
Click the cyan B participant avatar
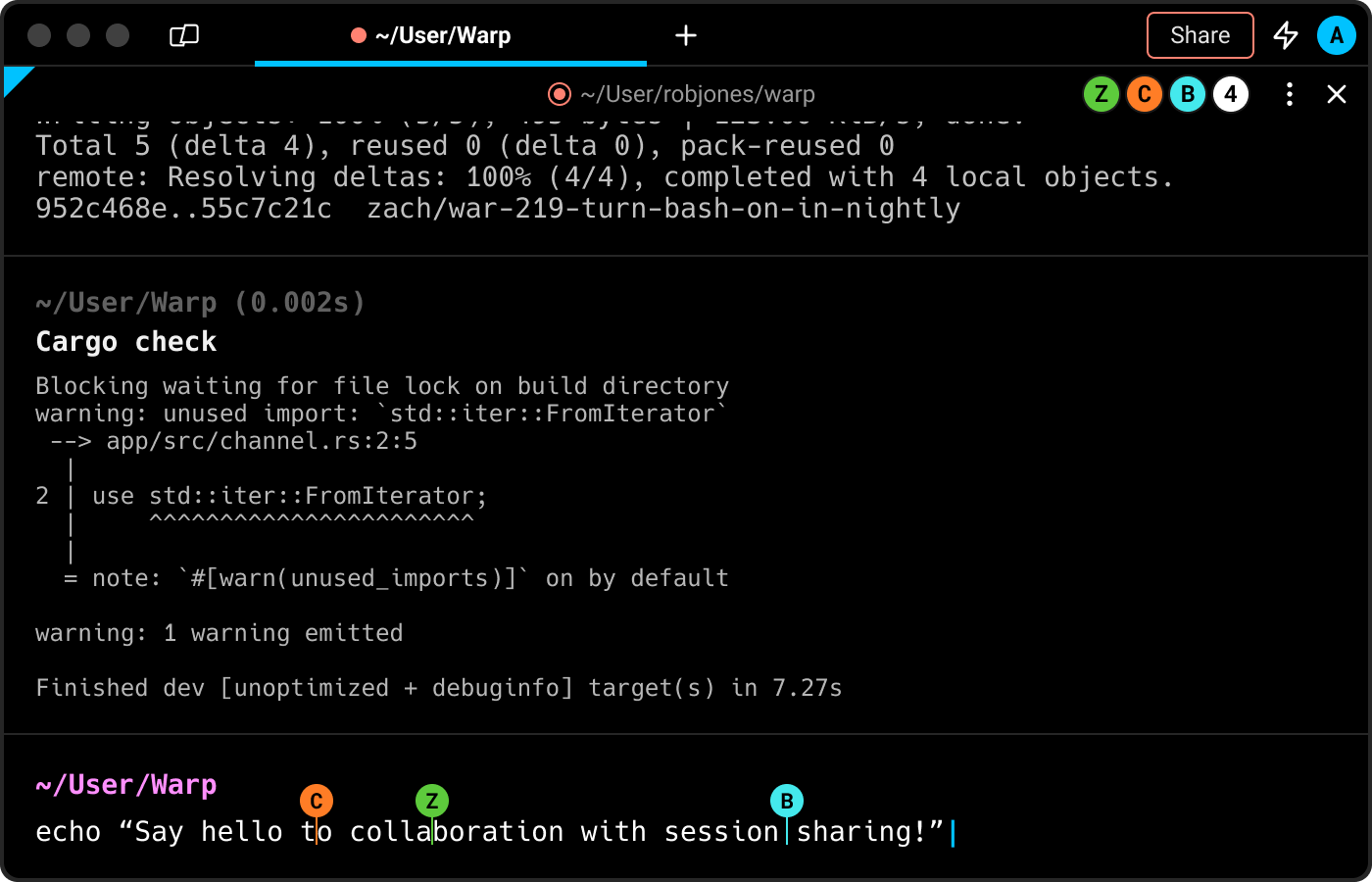click(x=1187, y=94)
